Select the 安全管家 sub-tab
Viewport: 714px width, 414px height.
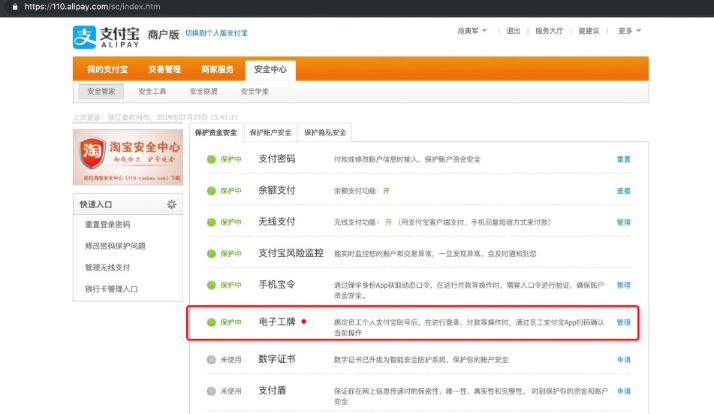pyautogui.click(x=101, y=91)
